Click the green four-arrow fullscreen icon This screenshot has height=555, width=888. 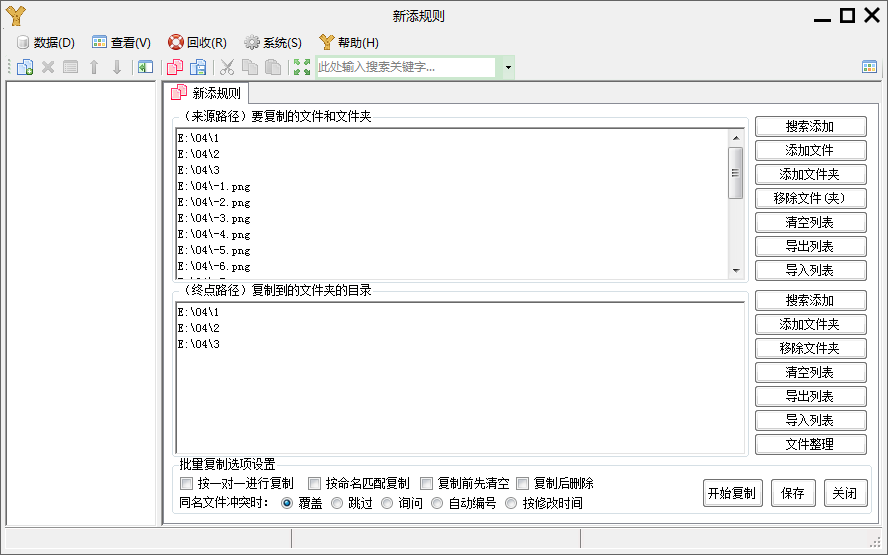(x=302, y=67)
